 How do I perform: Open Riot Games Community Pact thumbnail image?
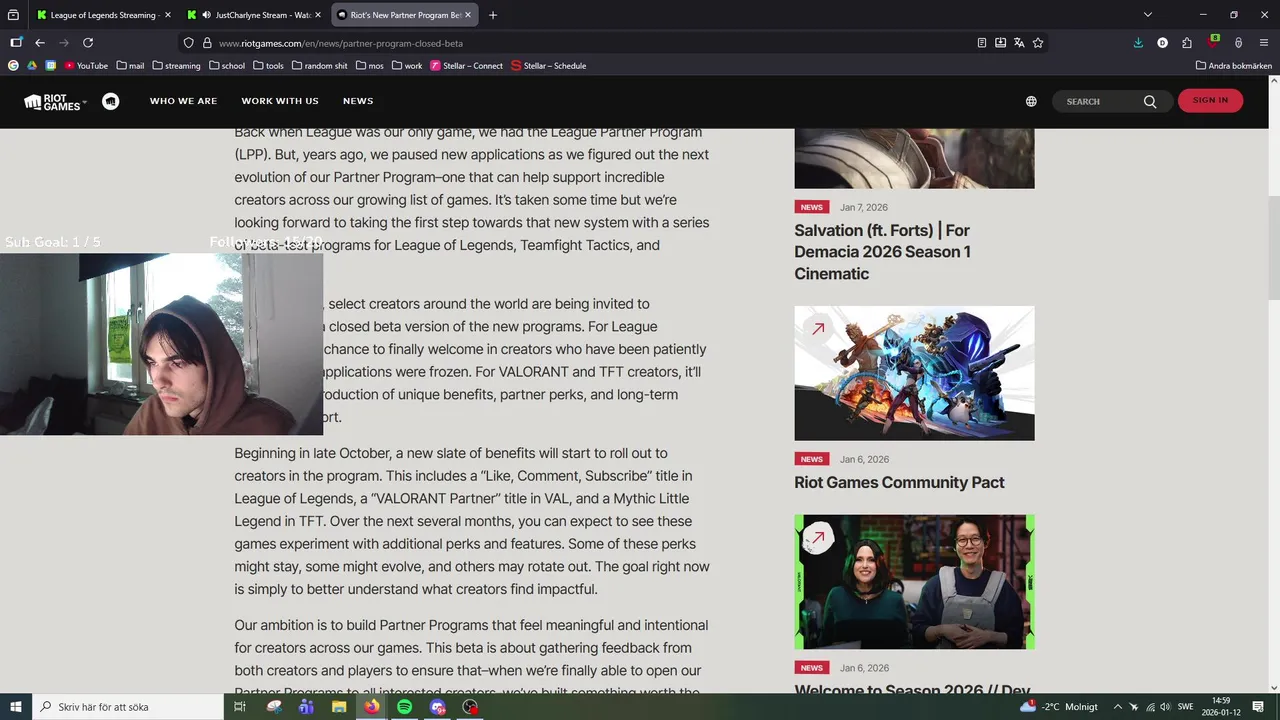pos(914,373)
